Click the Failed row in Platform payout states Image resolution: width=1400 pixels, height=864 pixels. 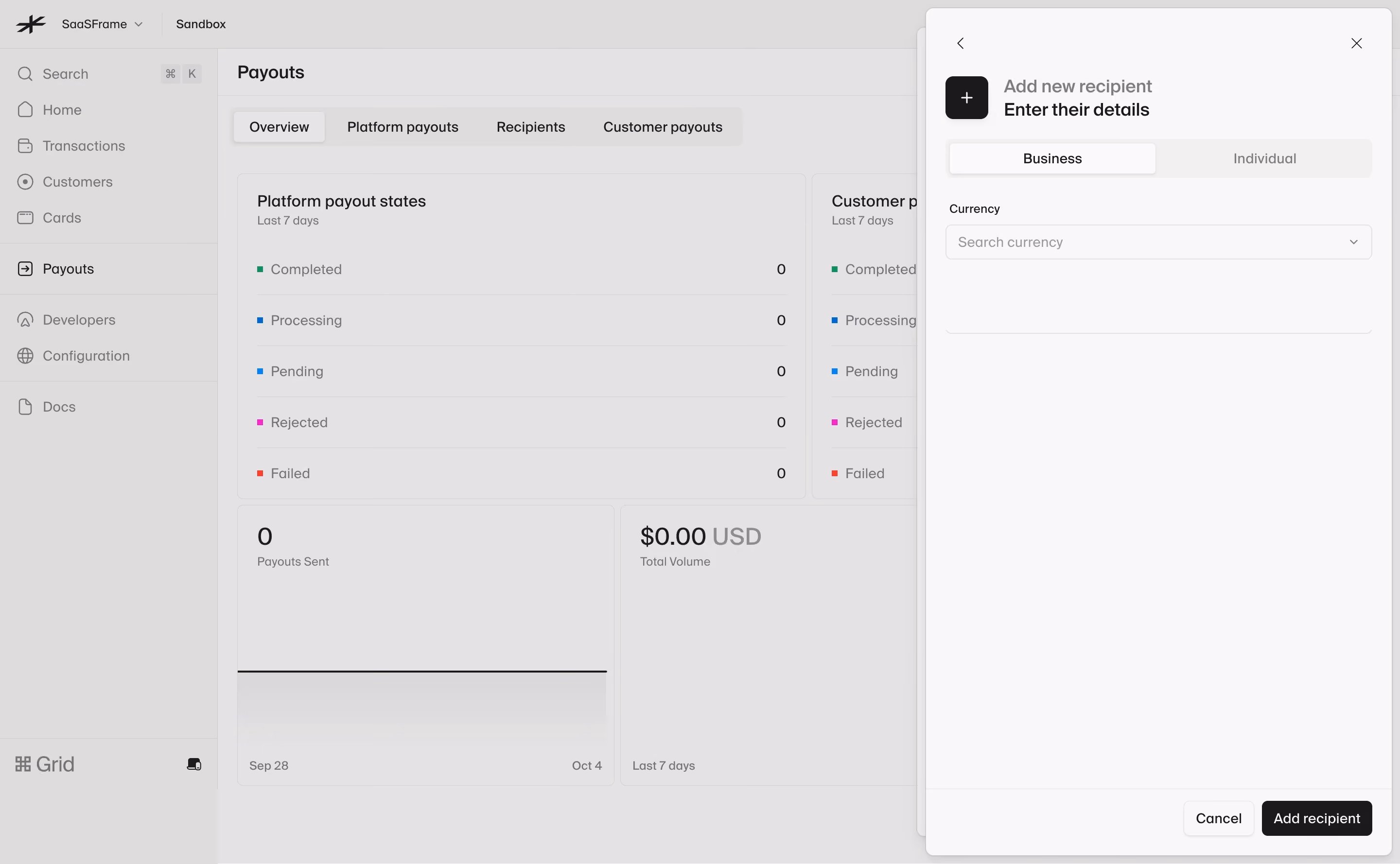coord(522,473)
